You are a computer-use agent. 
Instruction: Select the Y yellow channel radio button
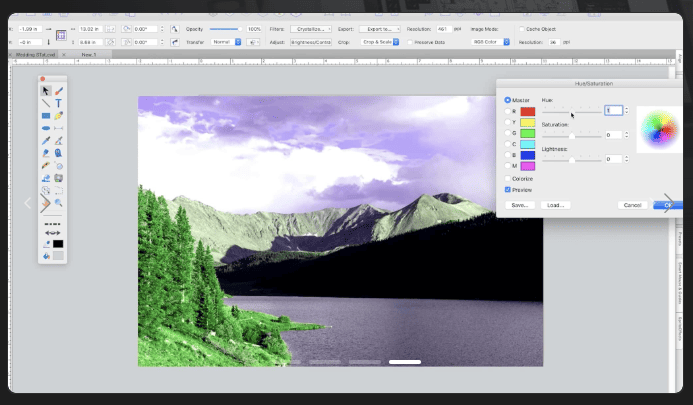pyautogui.click(x=507, y=122)
